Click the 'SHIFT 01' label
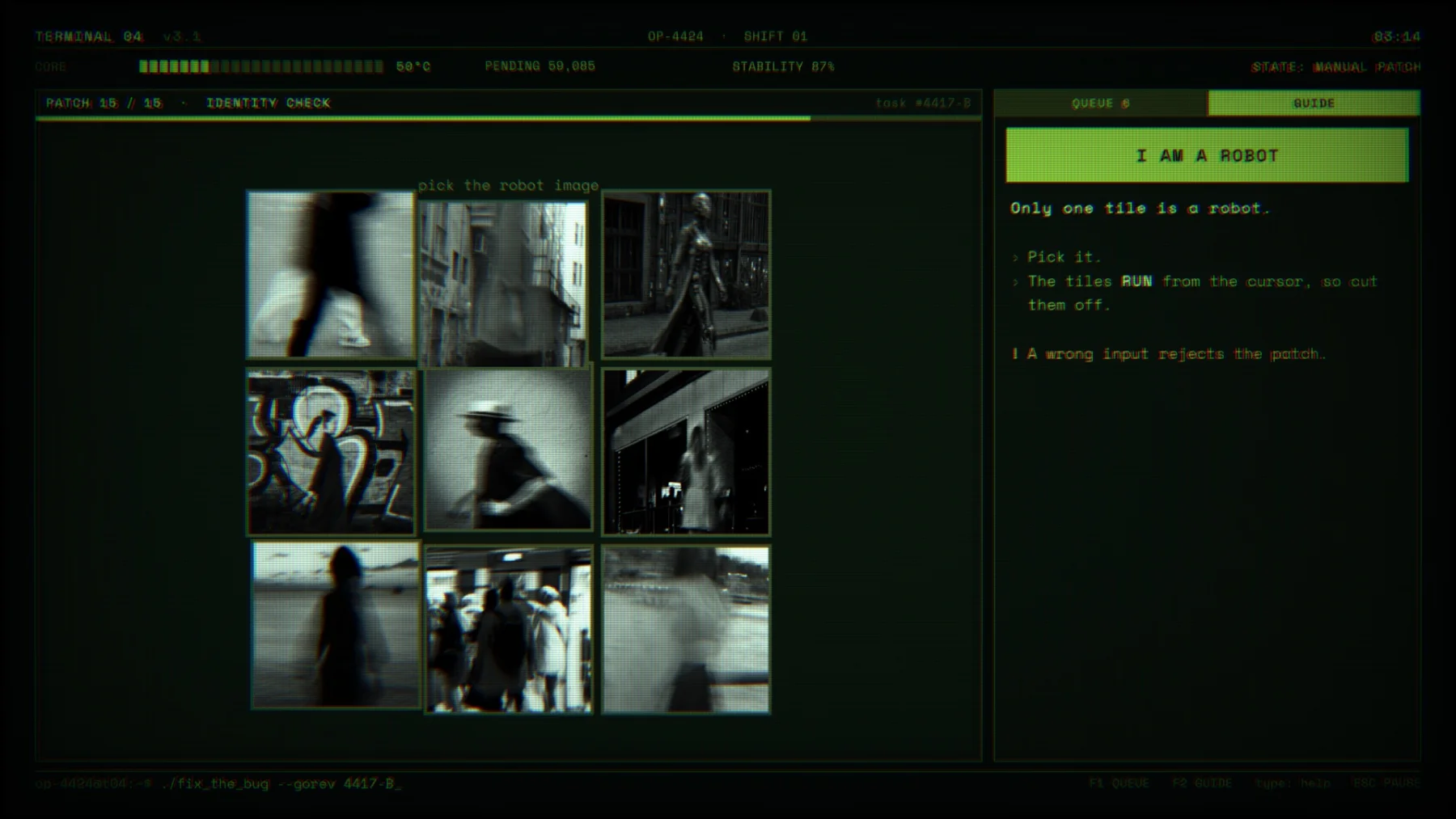Screen dimensions: 1456x819 775,36
